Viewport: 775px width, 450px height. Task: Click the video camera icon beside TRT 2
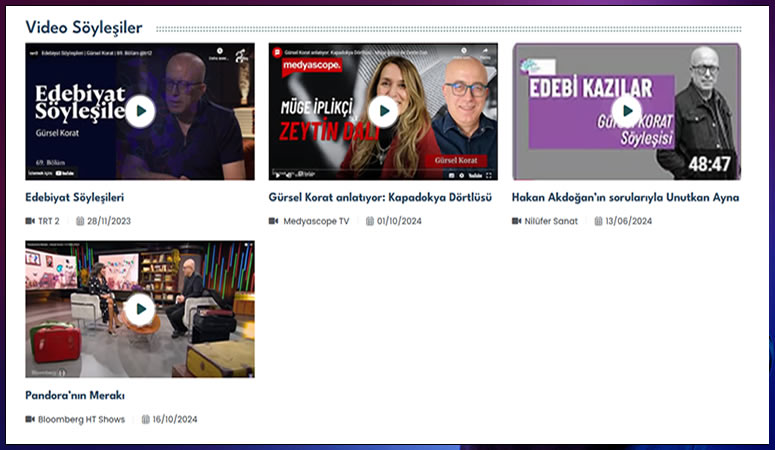tap(30, 221)
